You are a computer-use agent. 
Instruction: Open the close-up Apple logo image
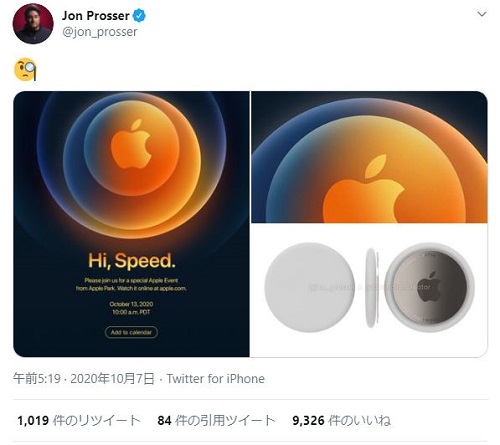pyautogui.click(x=369, y=157)
